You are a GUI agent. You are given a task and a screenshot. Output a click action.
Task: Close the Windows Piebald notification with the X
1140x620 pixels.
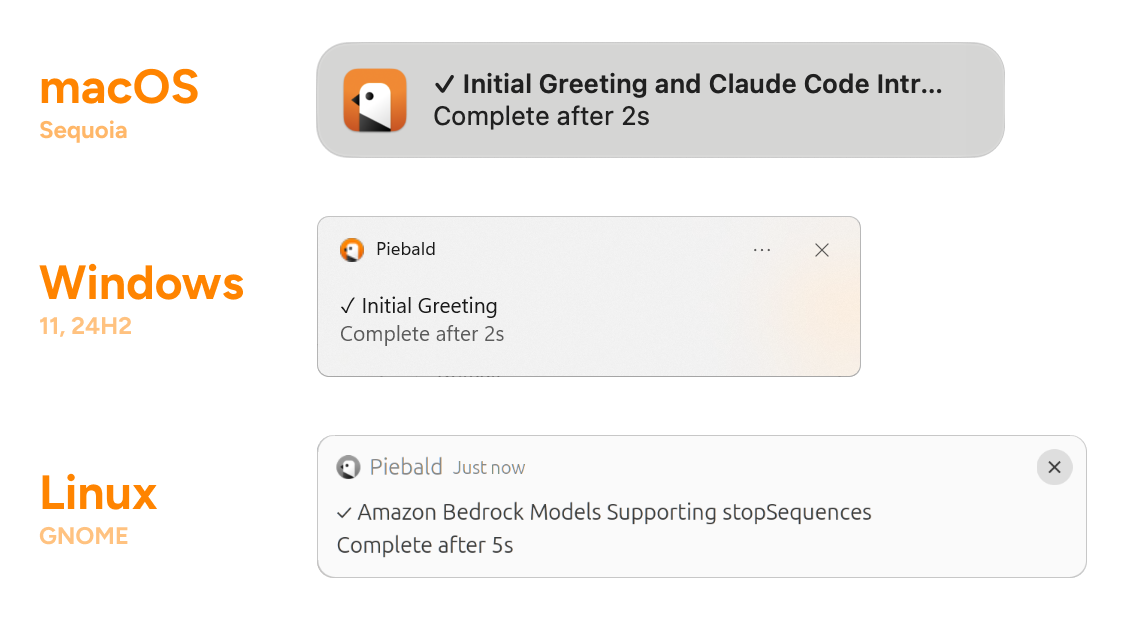822,250
